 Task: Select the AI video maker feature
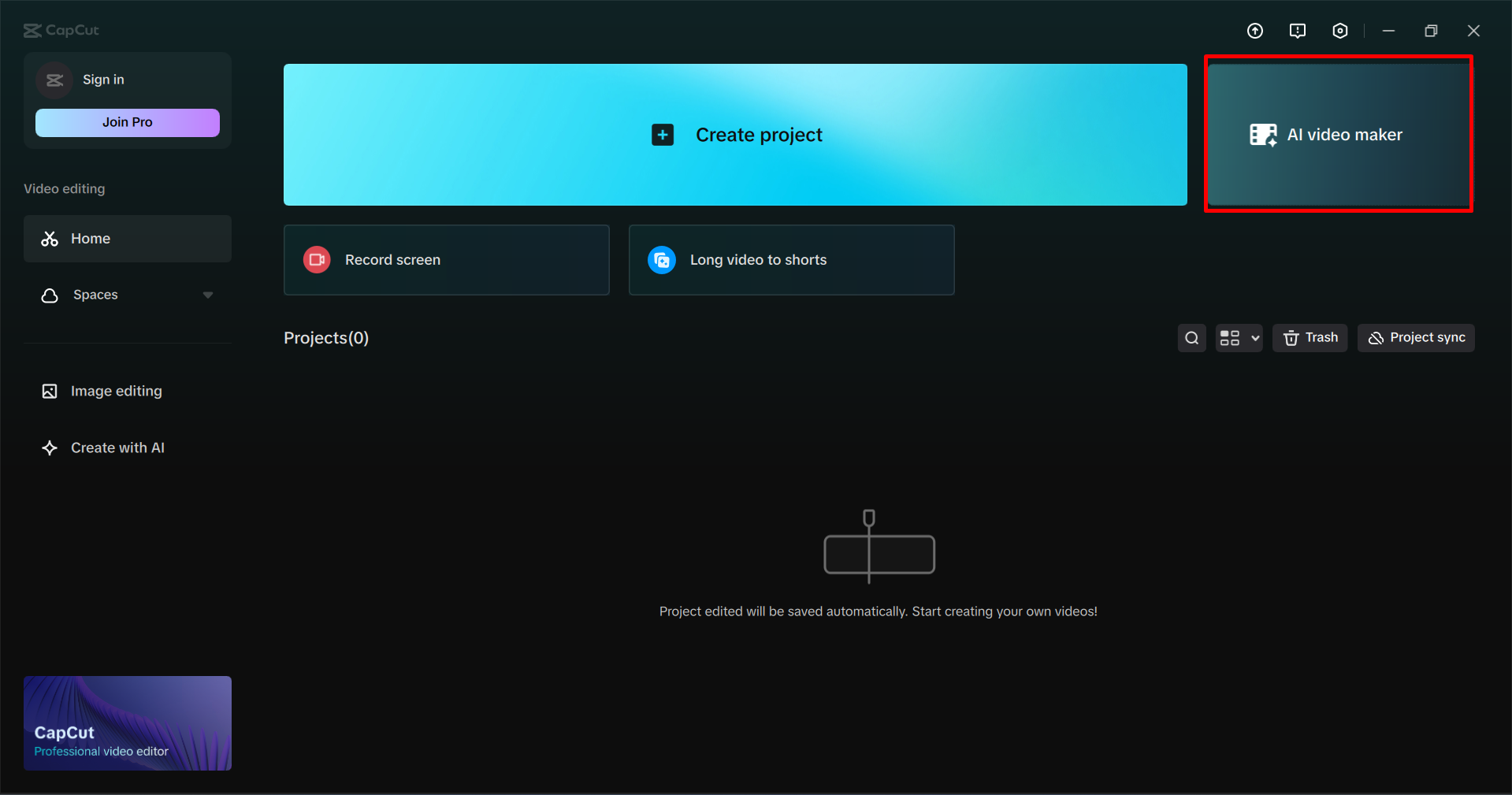(1337, 134)
